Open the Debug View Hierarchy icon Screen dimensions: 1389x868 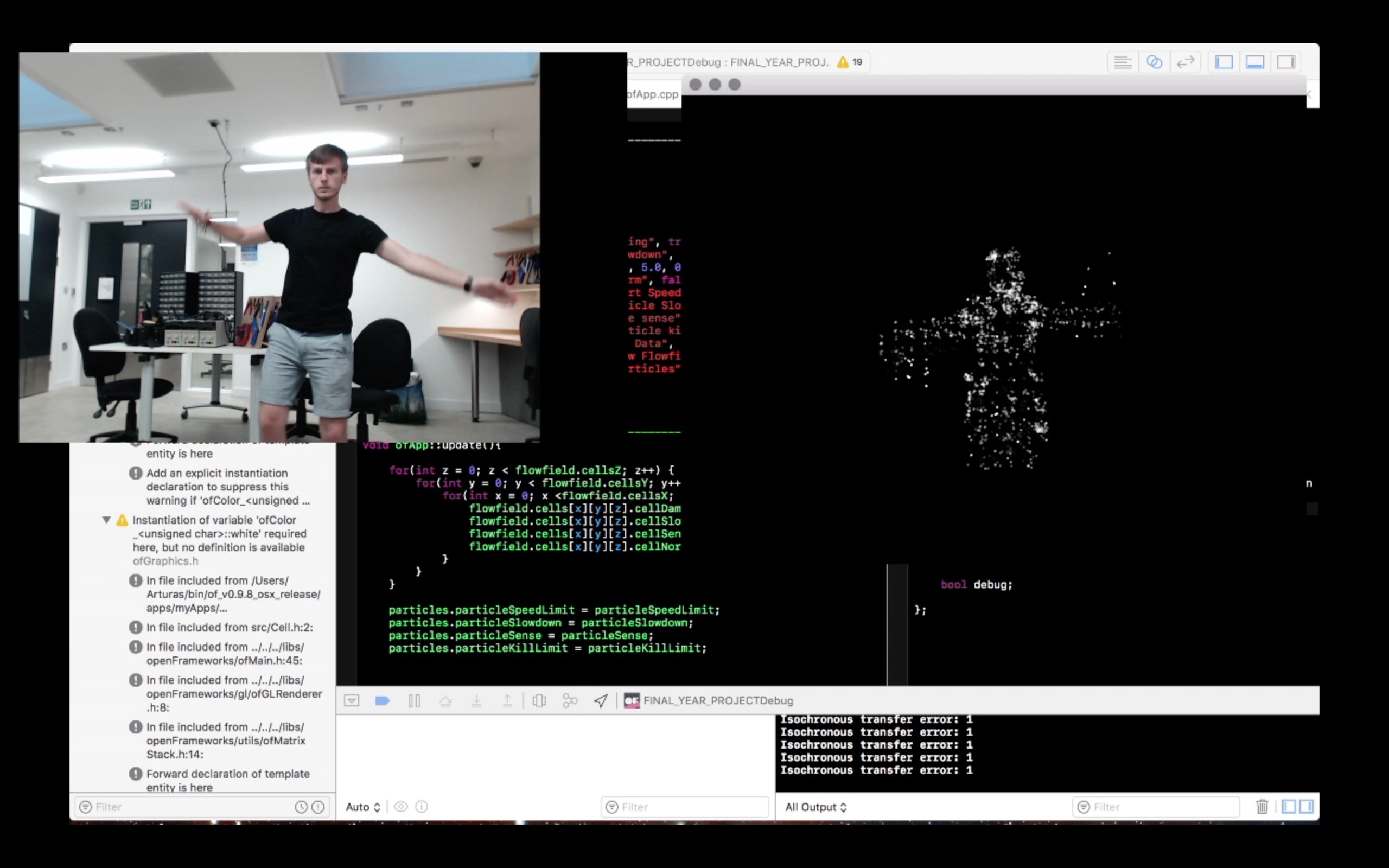(x=539, y=700)
